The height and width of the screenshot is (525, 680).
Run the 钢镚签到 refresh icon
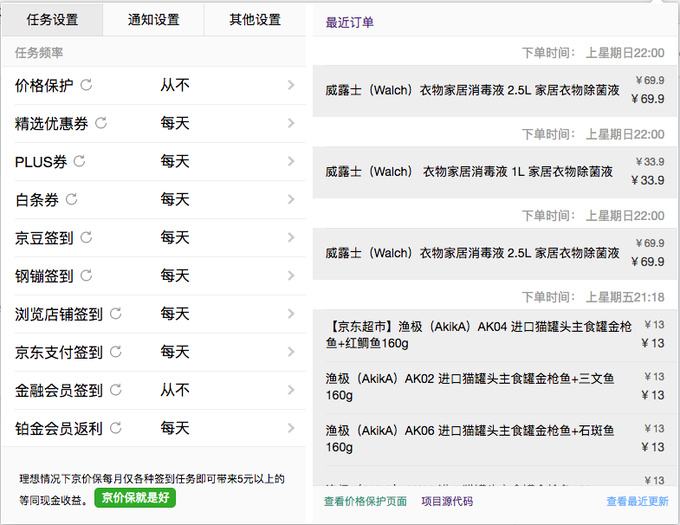pos(86,275)
